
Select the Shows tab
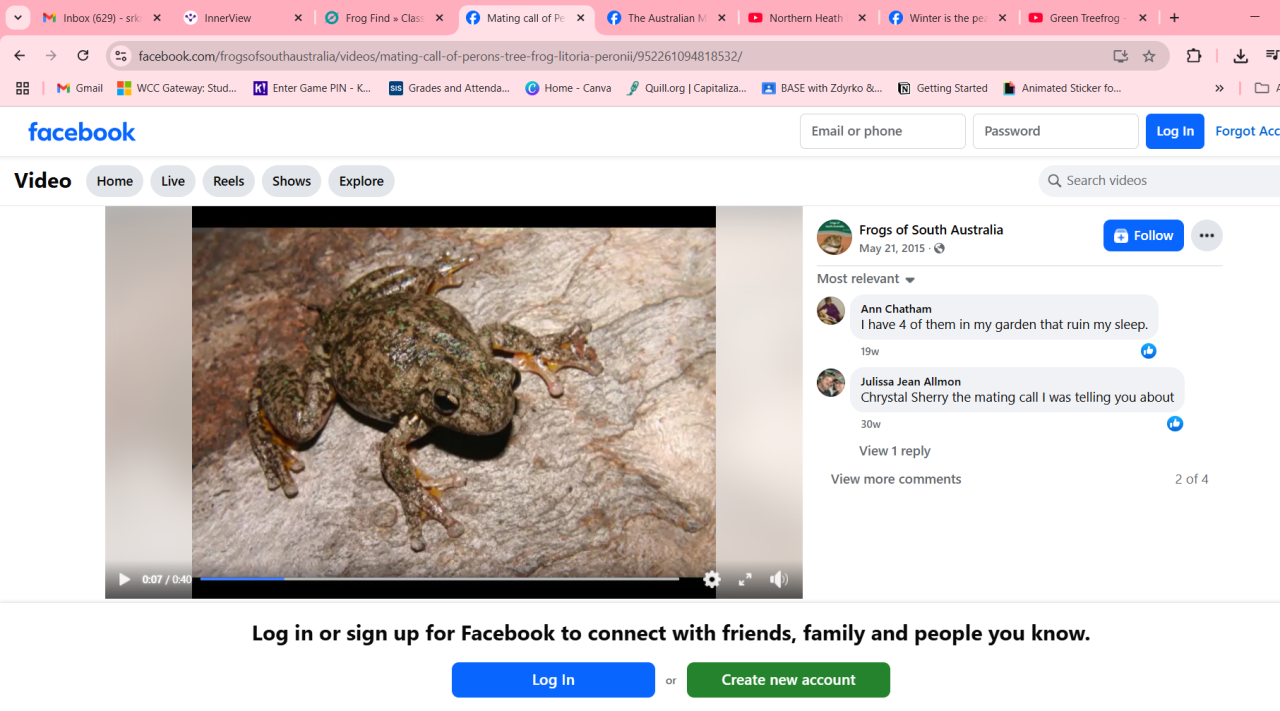pos(291,181)
